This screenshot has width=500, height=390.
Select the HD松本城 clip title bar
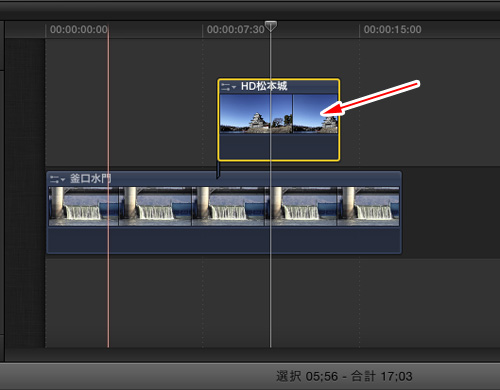278,87
